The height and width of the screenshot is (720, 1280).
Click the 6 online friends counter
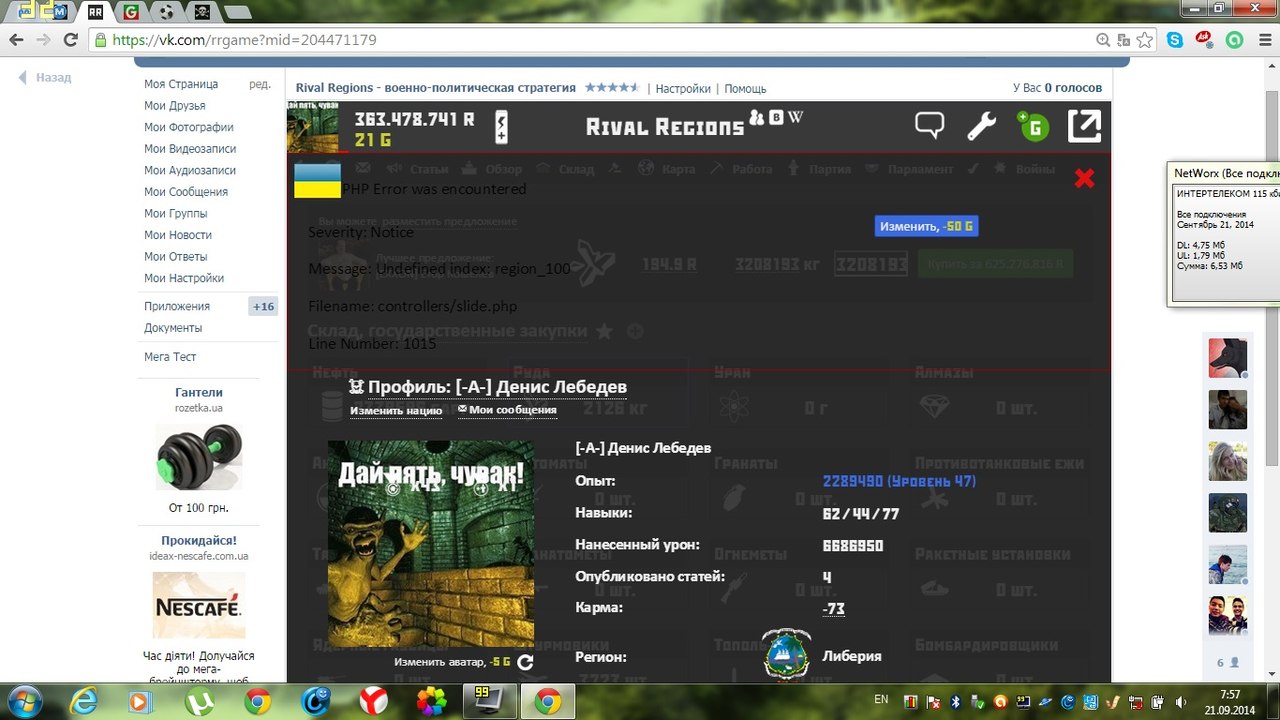click(x=1227, y=662)
